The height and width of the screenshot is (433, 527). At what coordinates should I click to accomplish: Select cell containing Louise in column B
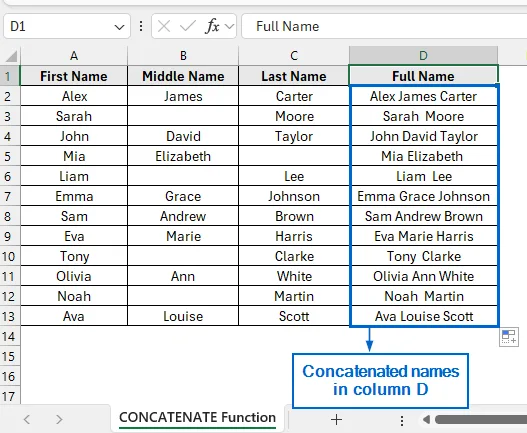183,316
